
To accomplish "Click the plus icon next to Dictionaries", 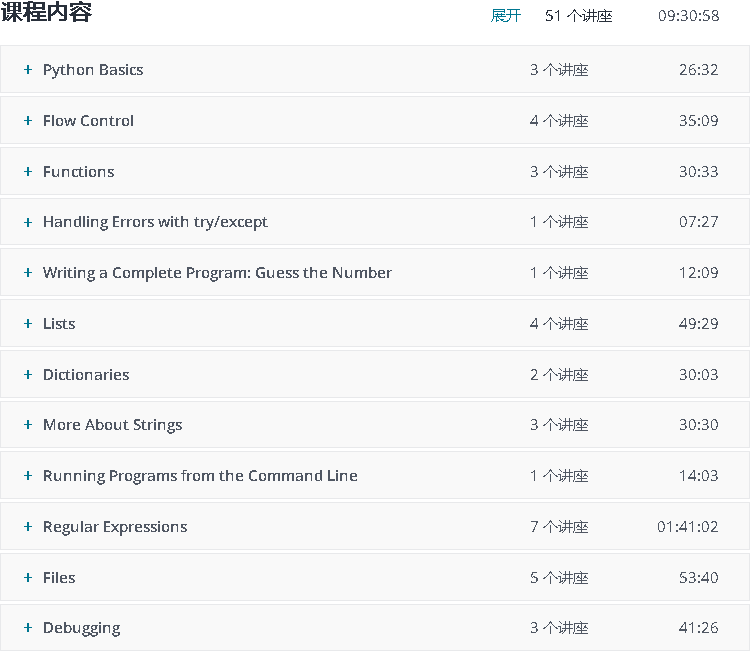I will (28, 375).
